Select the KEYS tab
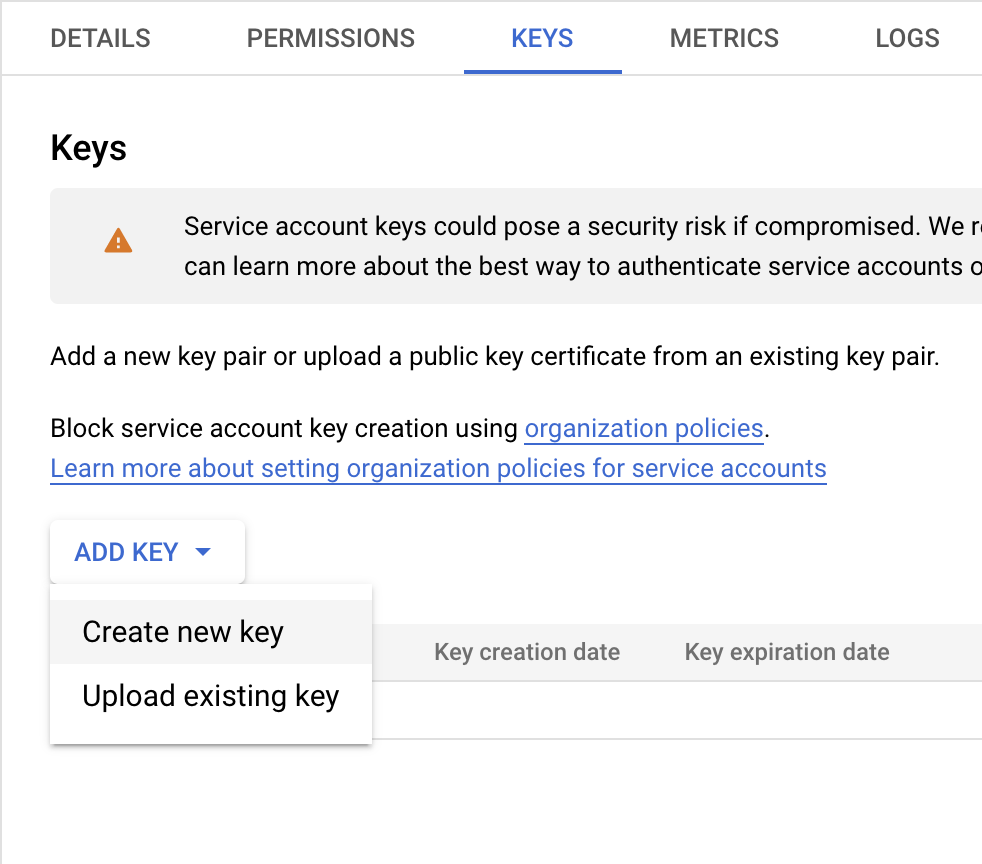 [x=542, y=38]
